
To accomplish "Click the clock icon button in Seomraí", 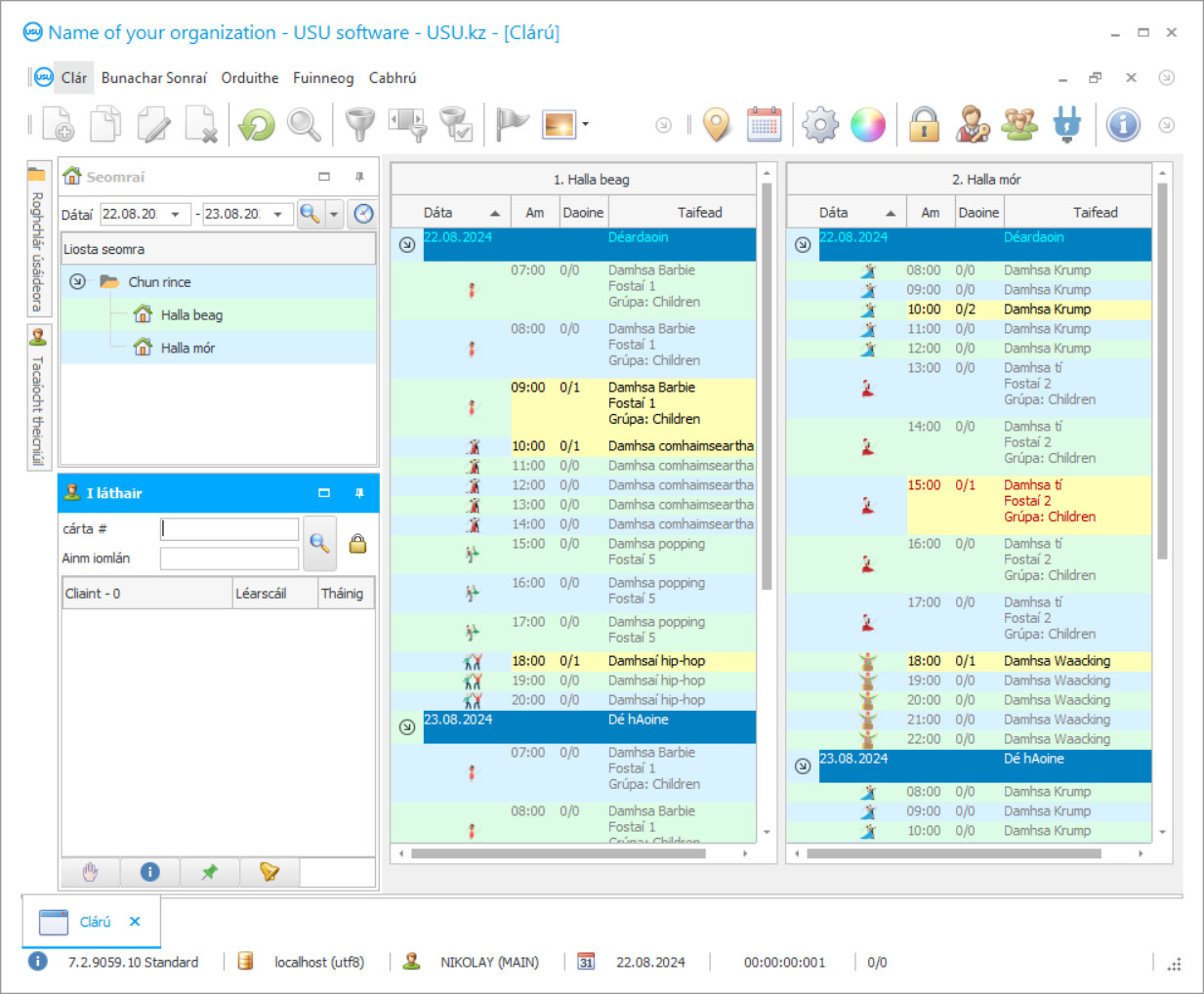I will click(363, 214).
